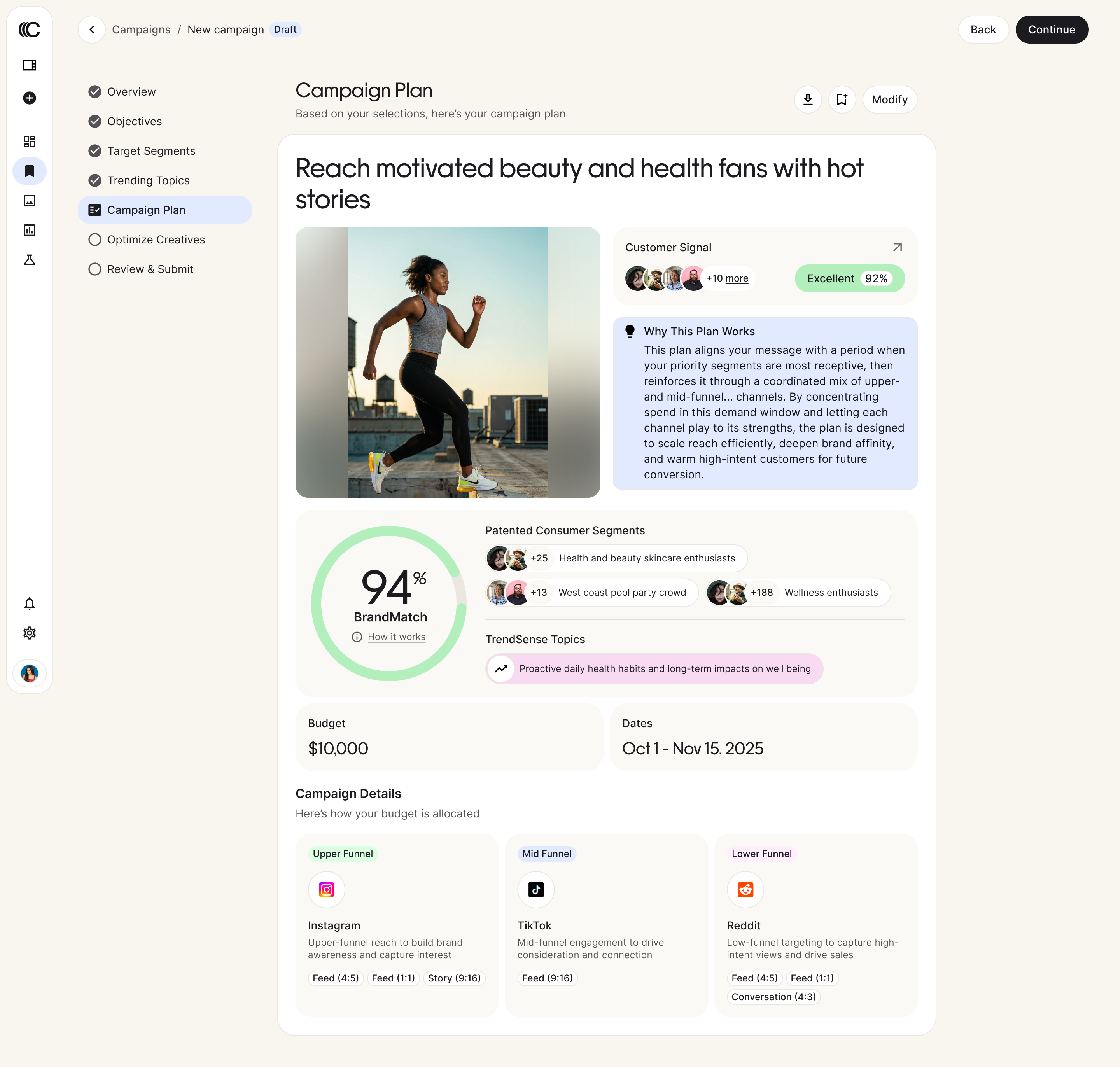Open the sidebar panel toggle icon
Viewport: 1120px width, 1067px height.
coord(30,65)
